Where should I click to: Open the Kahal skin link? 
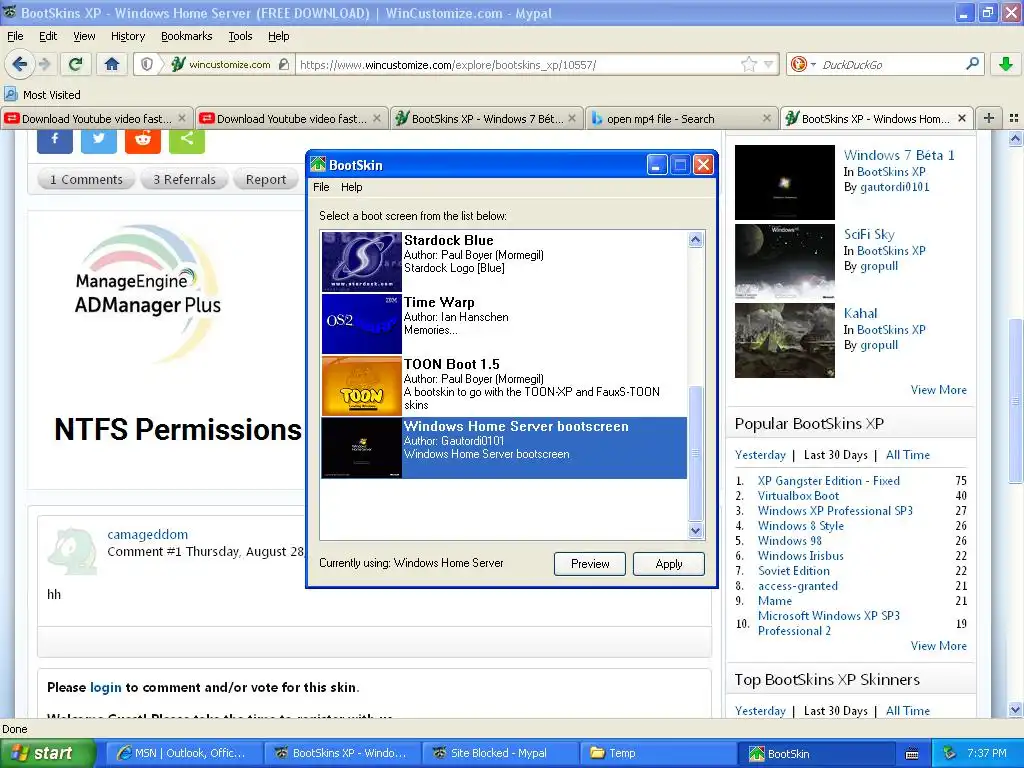860,313
